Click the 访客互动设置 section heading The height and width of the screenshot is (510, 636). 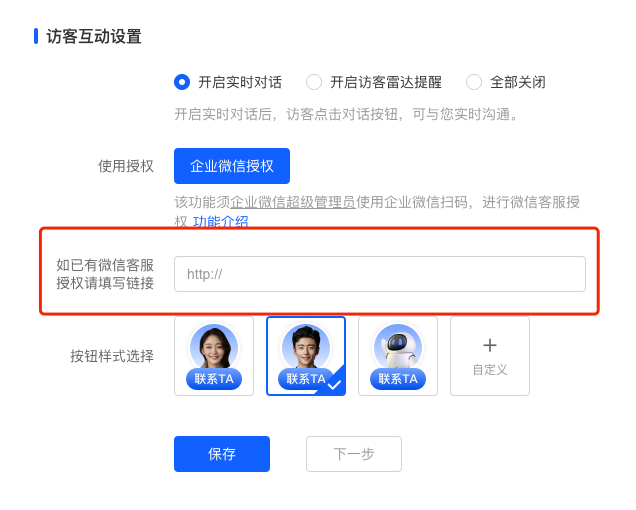point(94,36)
